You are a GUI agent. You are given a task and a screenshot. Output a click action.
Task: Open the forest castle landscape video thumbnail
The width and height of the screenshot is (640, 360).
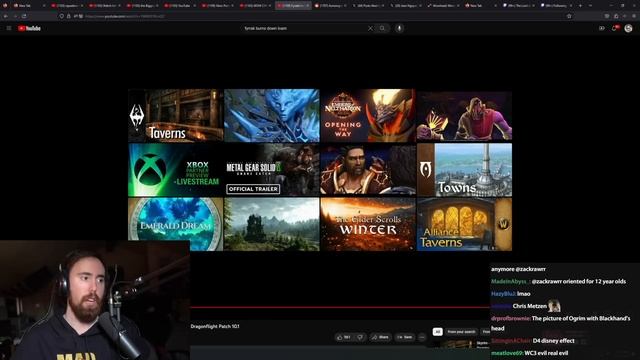(x=272, y=224)
